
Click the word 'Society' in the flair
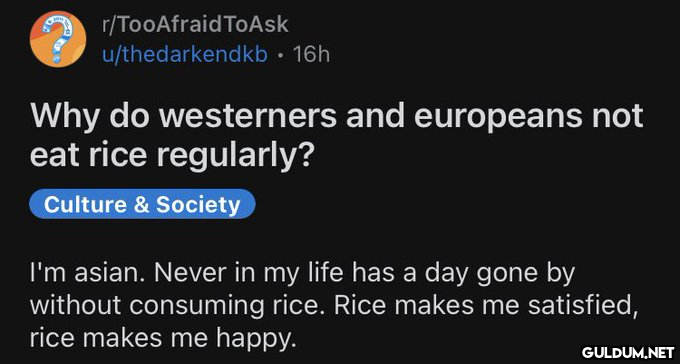(x=198, y=205)
